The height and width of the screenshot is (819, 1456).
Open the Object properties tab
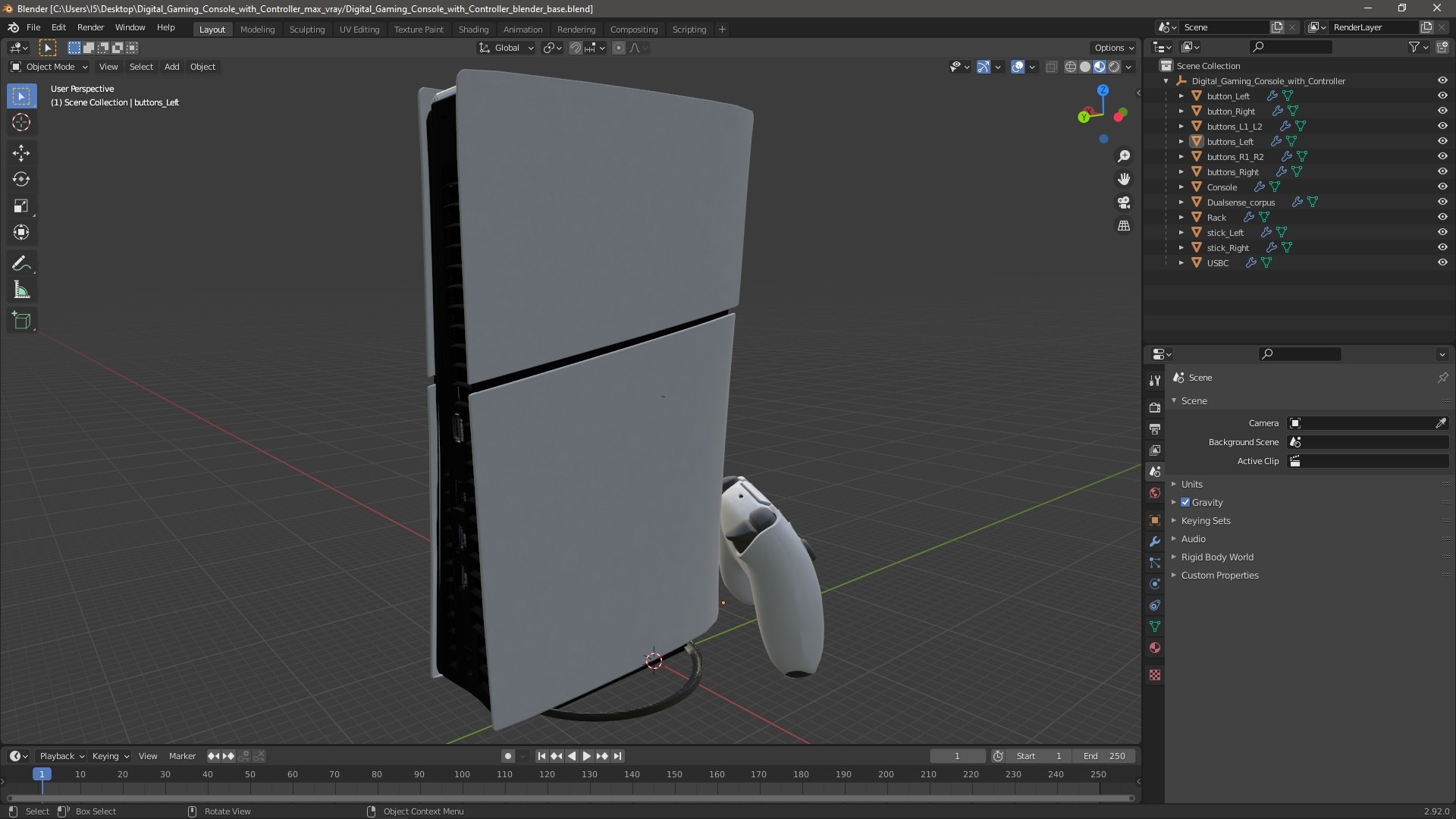(x=1155, y=520)
